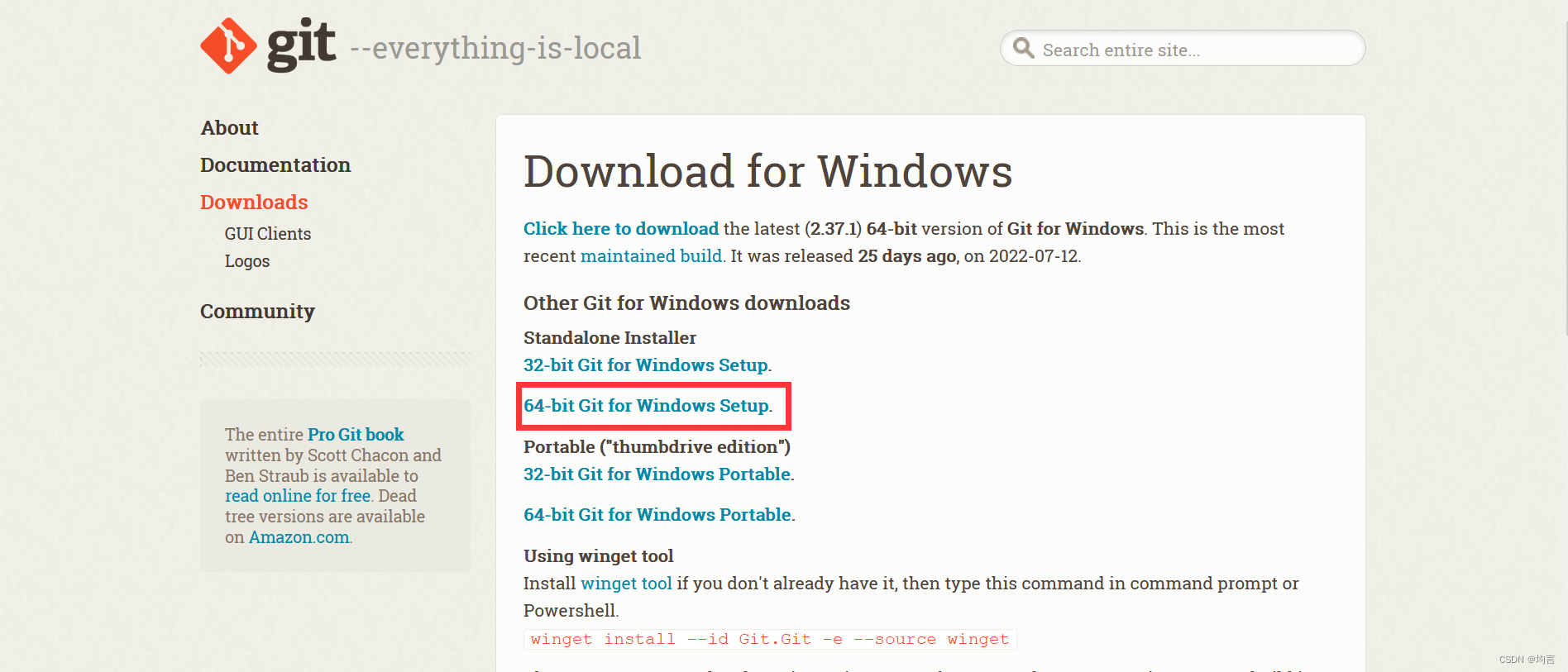This screenshot has height=672, width=1568.
Task: Open the winget tool link
Action: pos(626,584)
